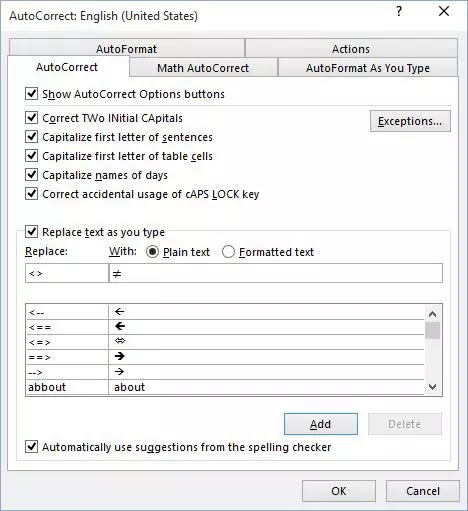Click the list scrollbar up arrow
468x511 pixels.
(432, 314)
